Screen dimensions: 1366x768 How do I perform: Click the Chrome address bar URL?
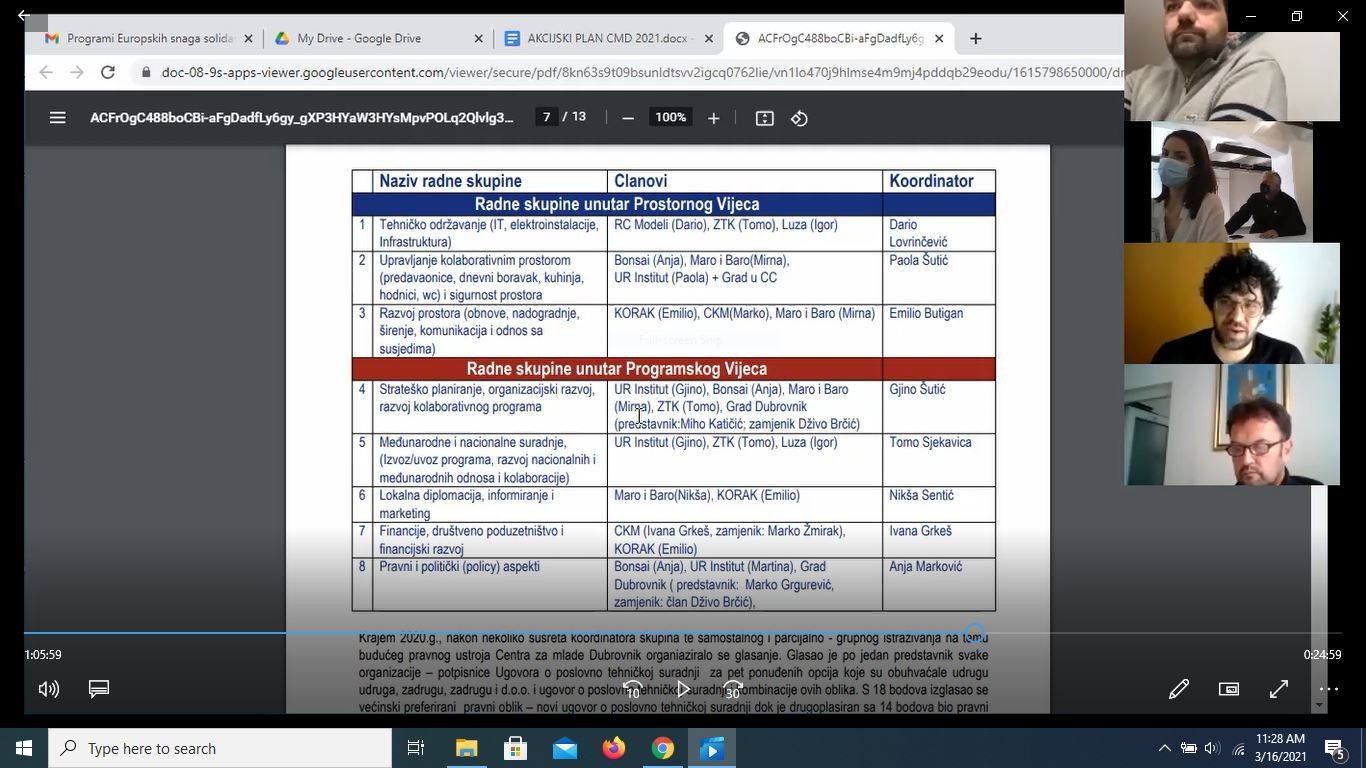[x=641, y=72]
